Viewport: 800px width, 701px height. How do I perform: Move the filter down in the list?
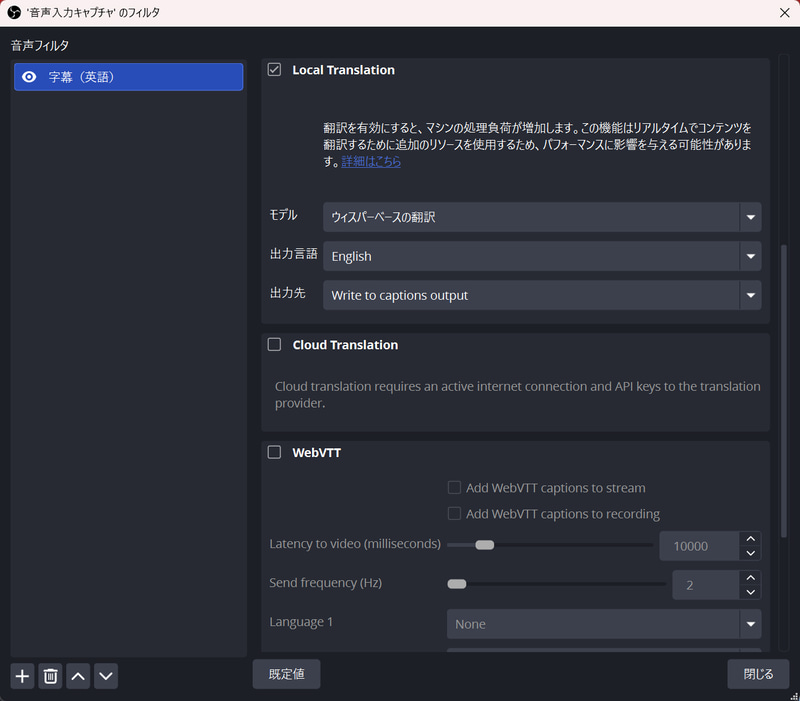tap(105, 676)
